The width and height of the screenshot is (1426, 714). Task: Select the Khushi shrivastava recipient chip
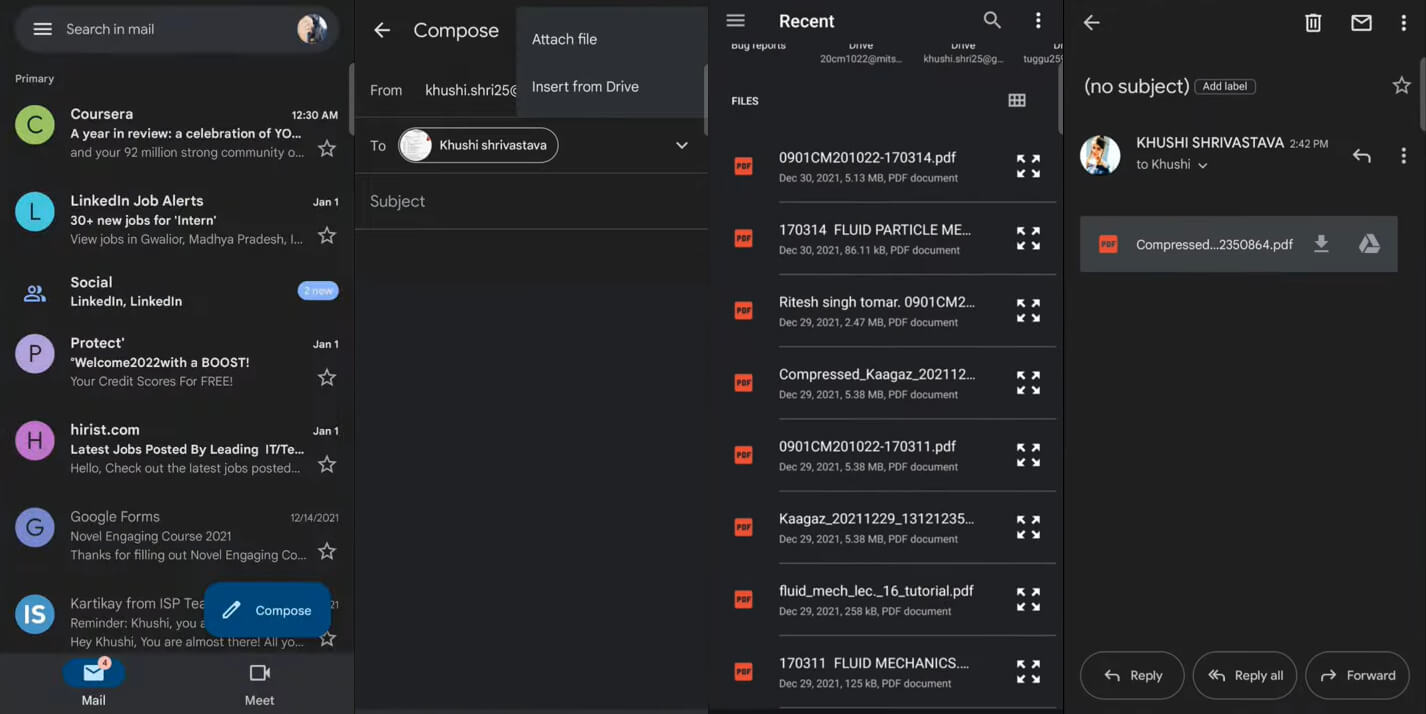(x=478, y=145)
